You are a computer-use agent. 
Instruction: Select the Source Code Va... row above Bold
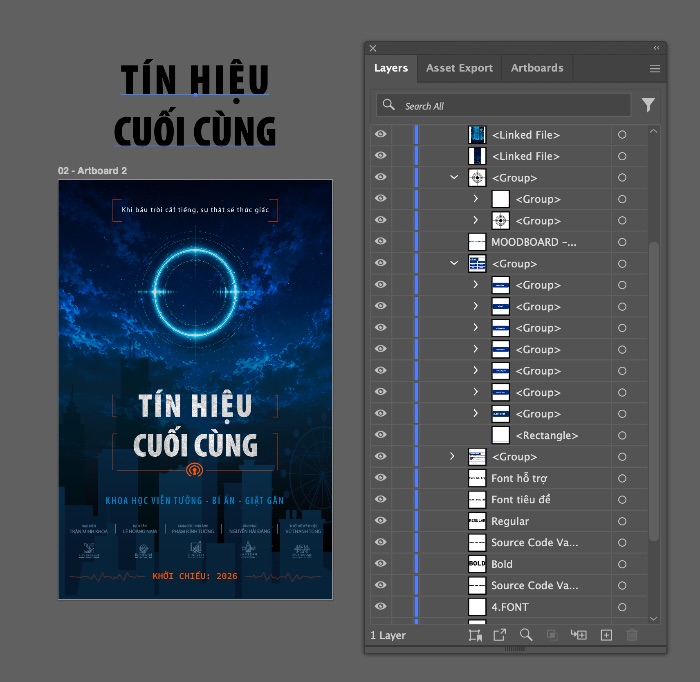coord(509,543)
